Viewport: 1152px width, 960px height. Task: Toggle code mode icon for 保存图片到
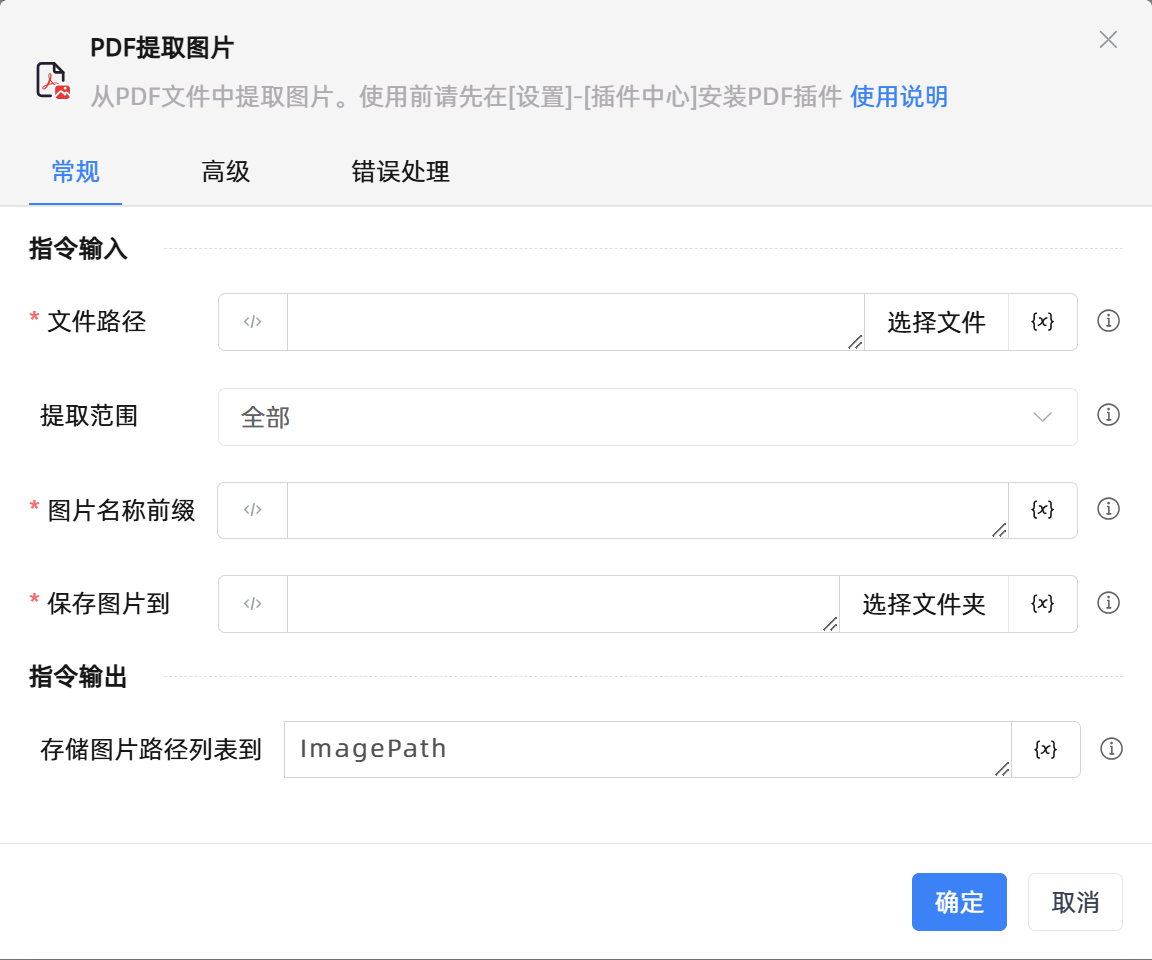(253, 604)
